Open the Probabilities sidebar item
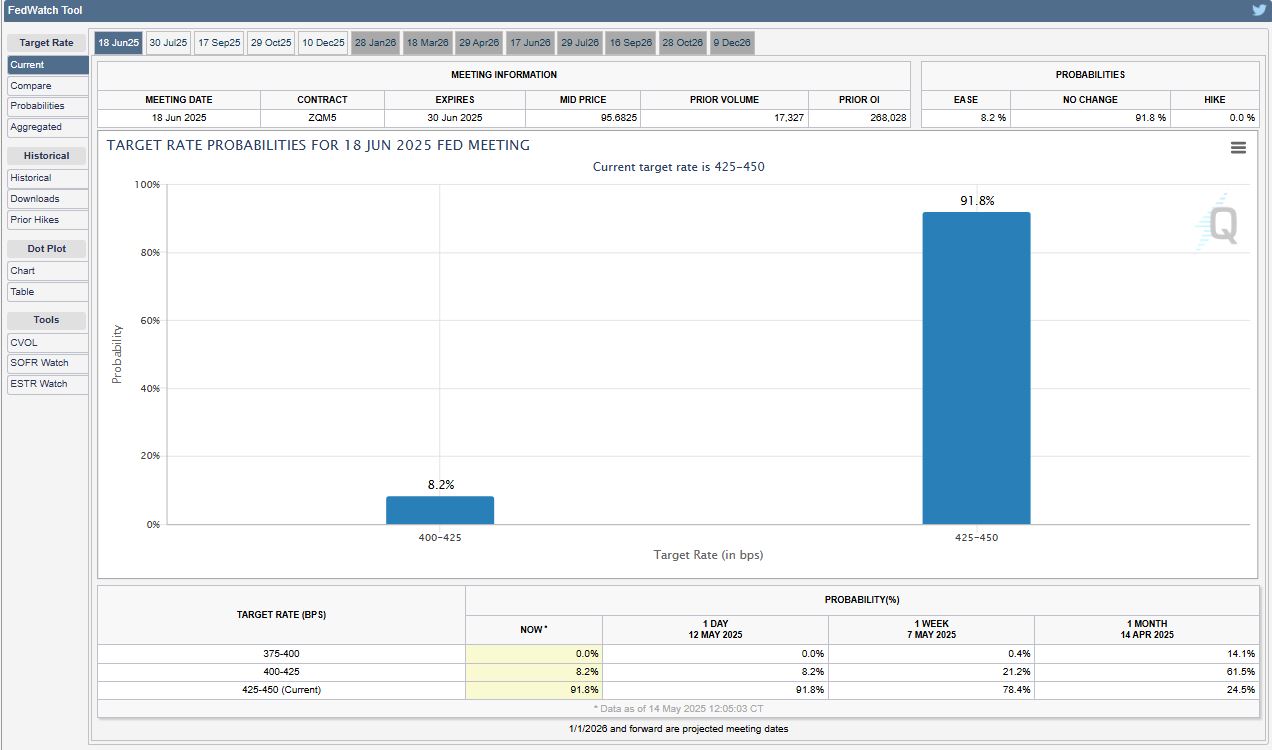 [47, 106]
